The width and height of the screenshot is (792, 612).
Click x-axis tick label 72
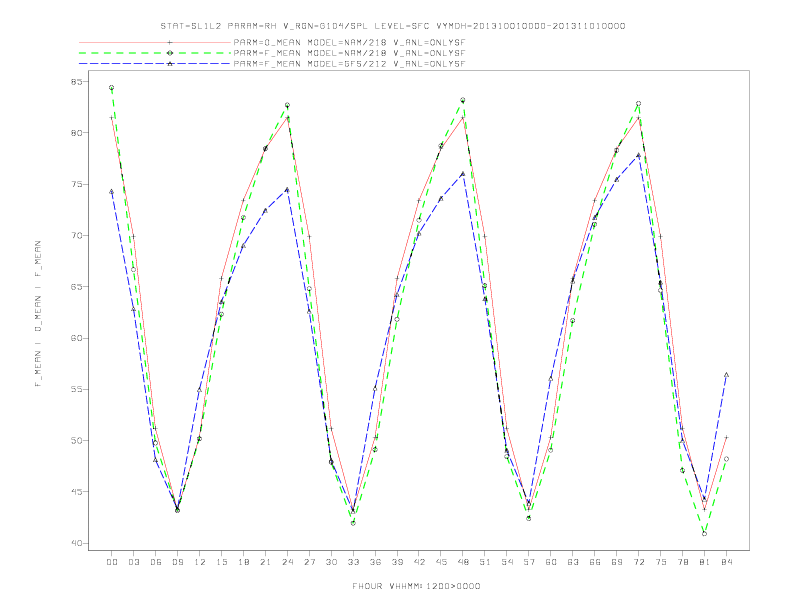tap(639, 562)
